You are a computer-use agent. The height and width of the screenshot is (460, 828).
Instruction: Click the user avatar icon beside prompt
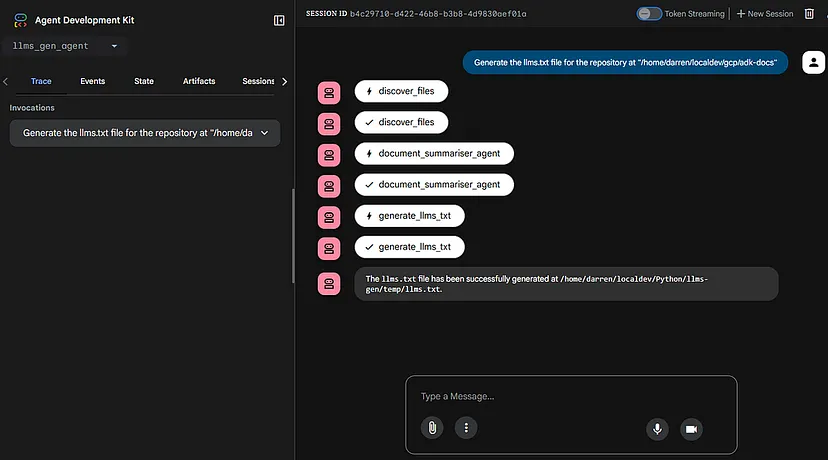pos(810,62)
